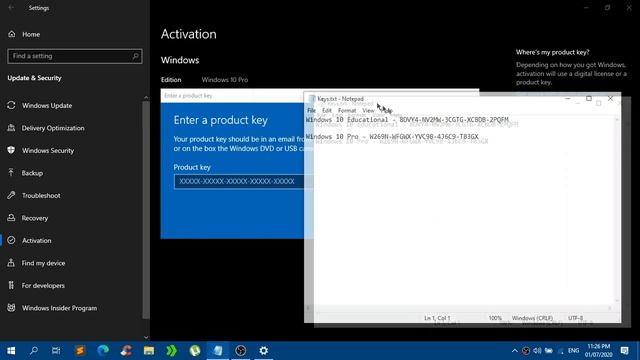Click the Windows Update refresh icon

(11, 105)
